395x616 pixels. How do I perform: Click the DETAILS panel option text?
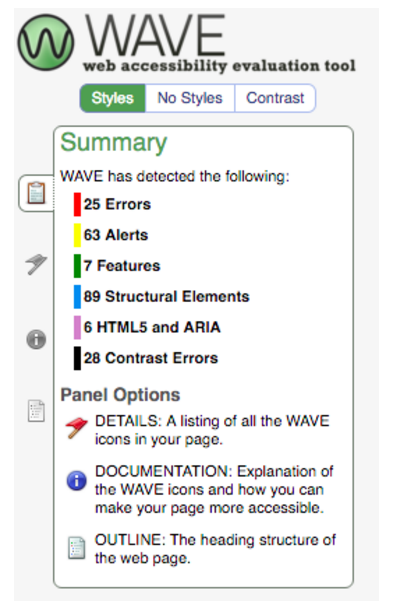point(212,430)
